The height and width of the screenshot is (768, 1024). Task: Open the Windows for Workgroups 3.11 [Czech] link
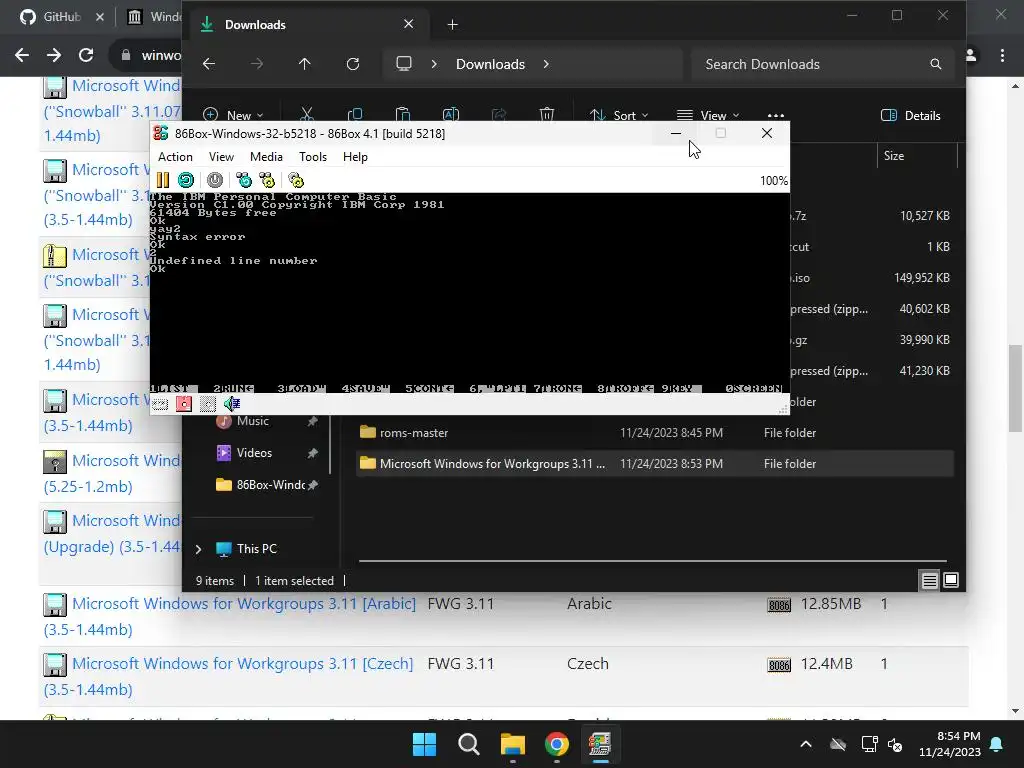[242, 664]
